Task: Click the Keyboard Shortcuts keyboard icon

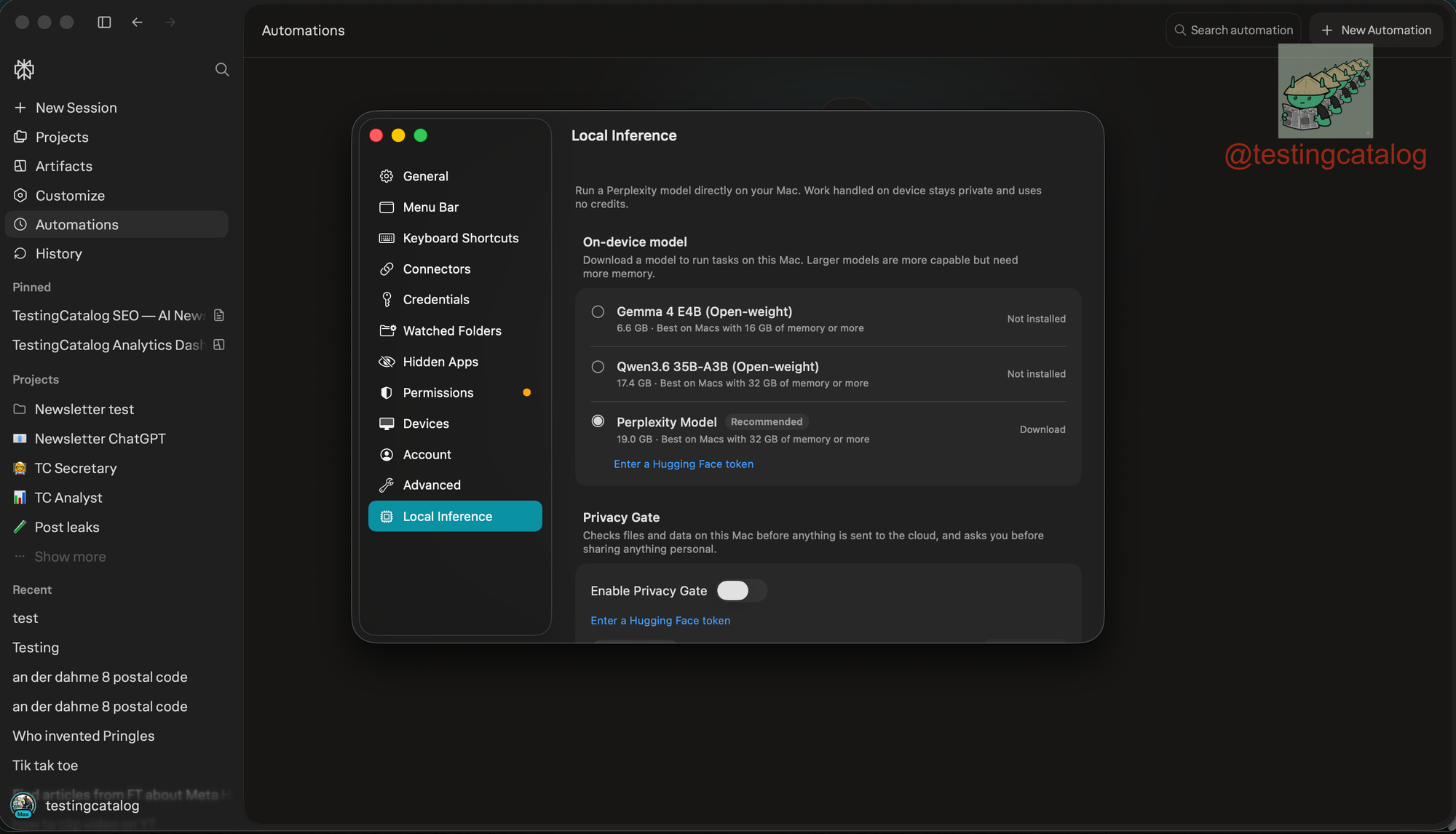Action: point(387,238)
